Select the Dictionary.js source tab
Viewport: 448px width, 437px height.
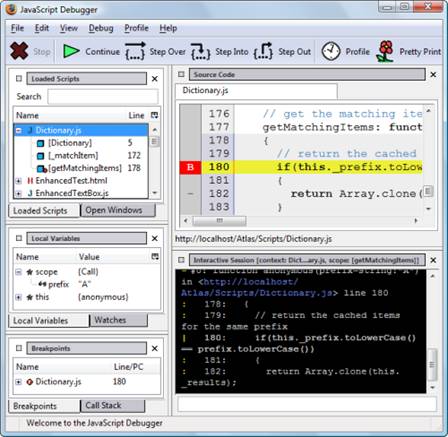(256, 91)
